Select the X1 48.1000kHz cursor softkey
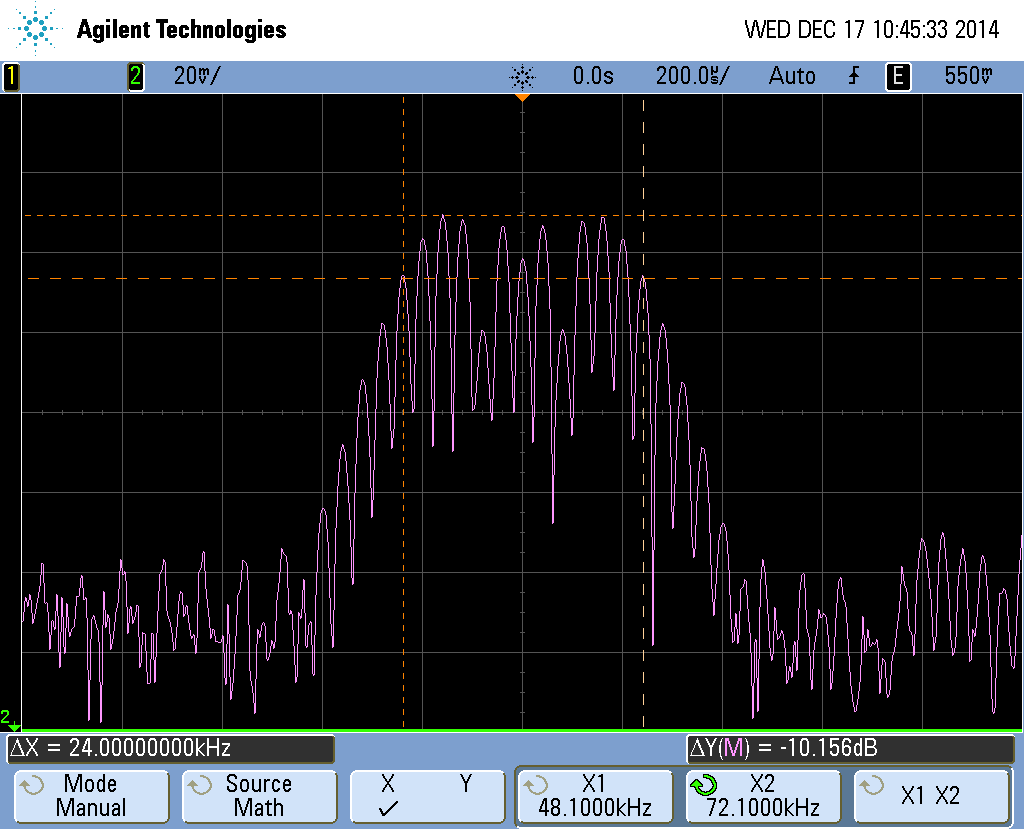Viewport: 1024px width, 829px height. click(x=594, y=796)
